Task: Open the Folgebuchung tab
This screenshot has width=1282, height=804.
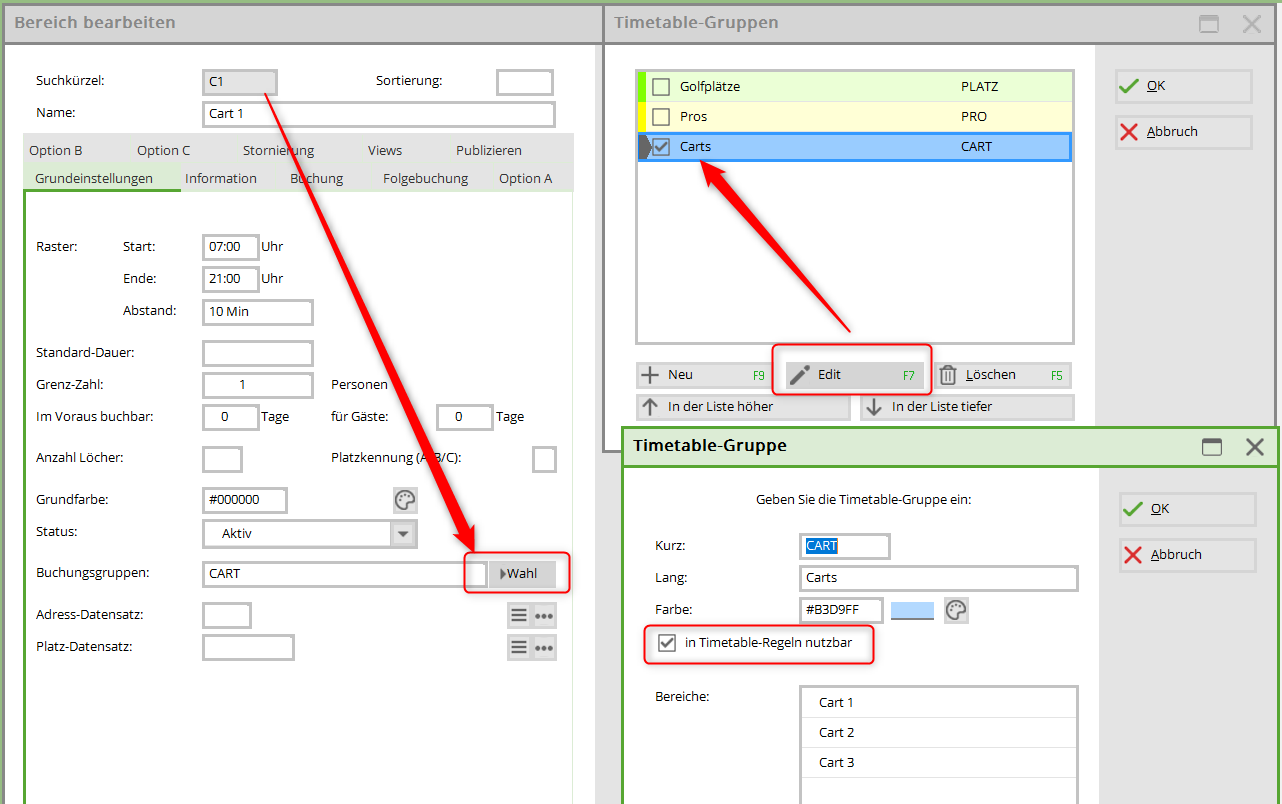Action: 425,178
